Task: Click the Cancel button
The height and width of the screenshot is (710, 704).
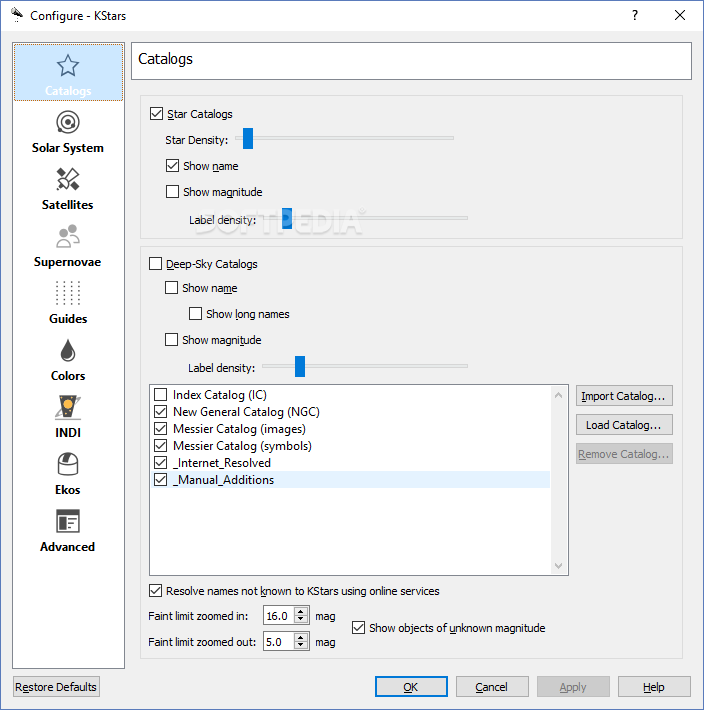Action: pos(492,687)
